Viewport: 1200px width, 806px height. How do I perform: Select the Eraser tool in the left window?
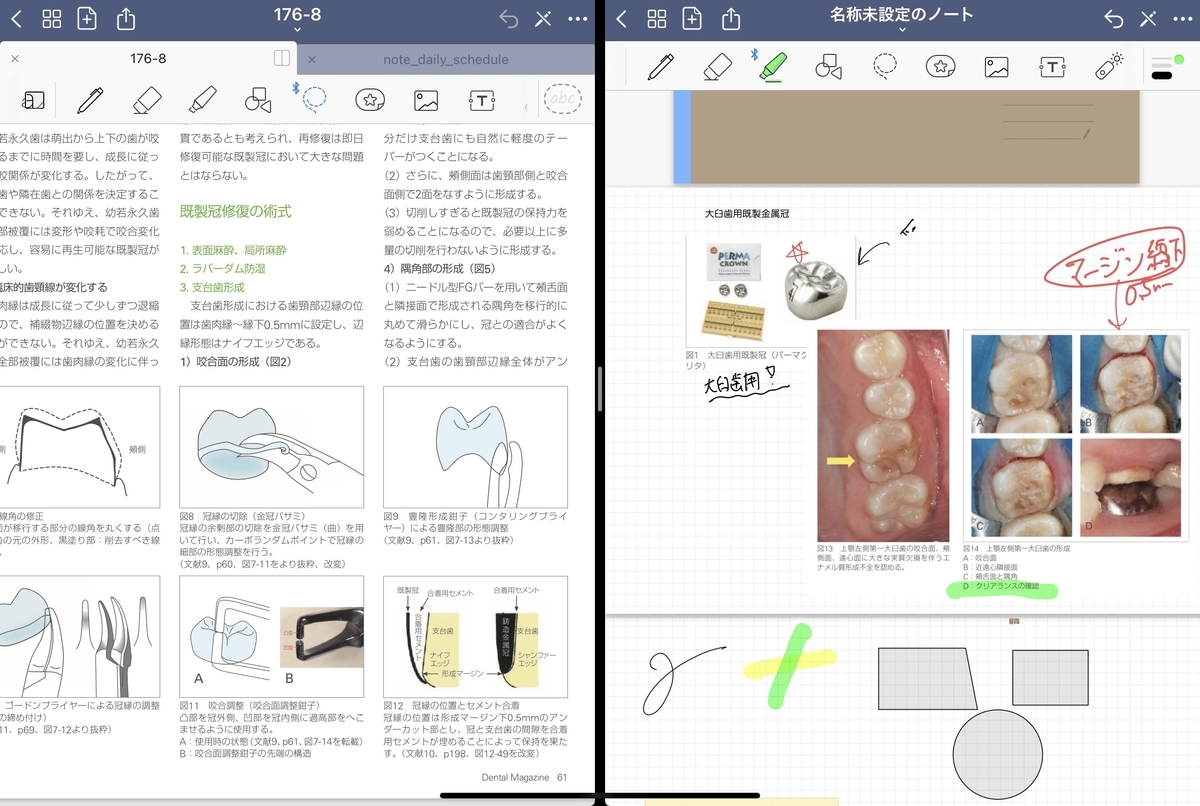pos(148,100)
